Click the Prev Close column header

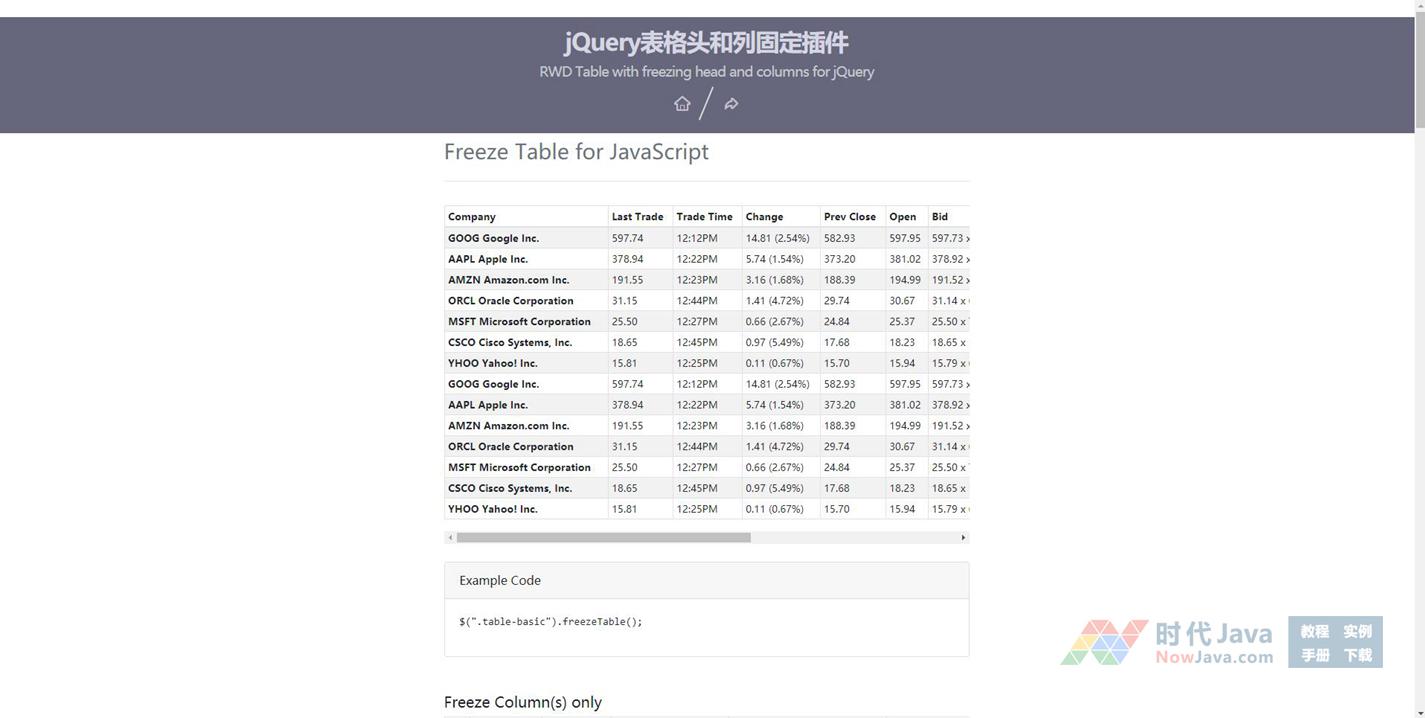(x=849, y=217)
